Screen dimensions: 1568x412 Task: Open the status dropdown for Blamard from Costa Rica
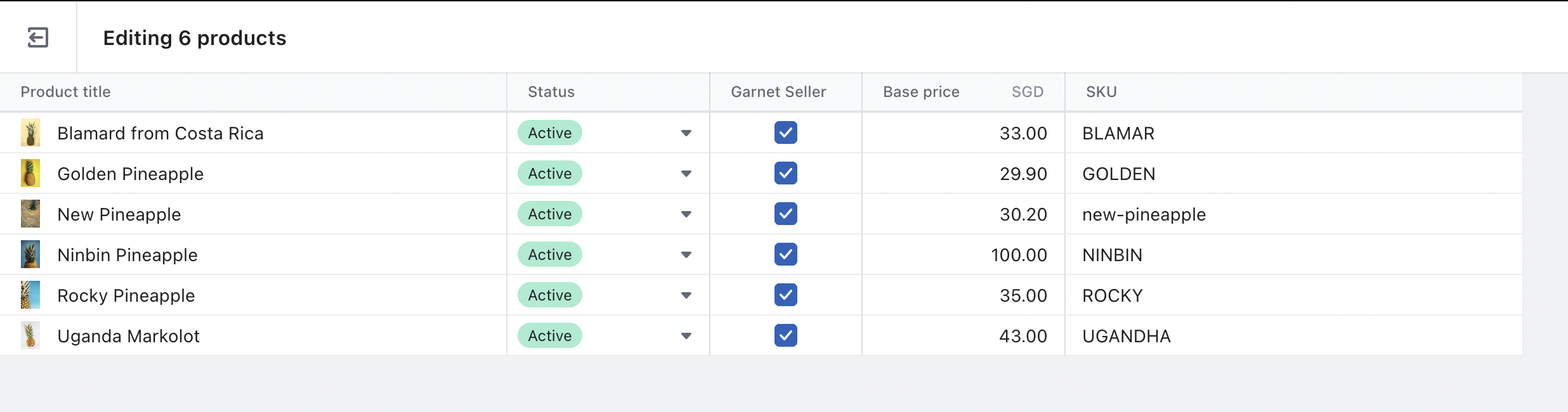pyautogui.click(x=686, y=132)
